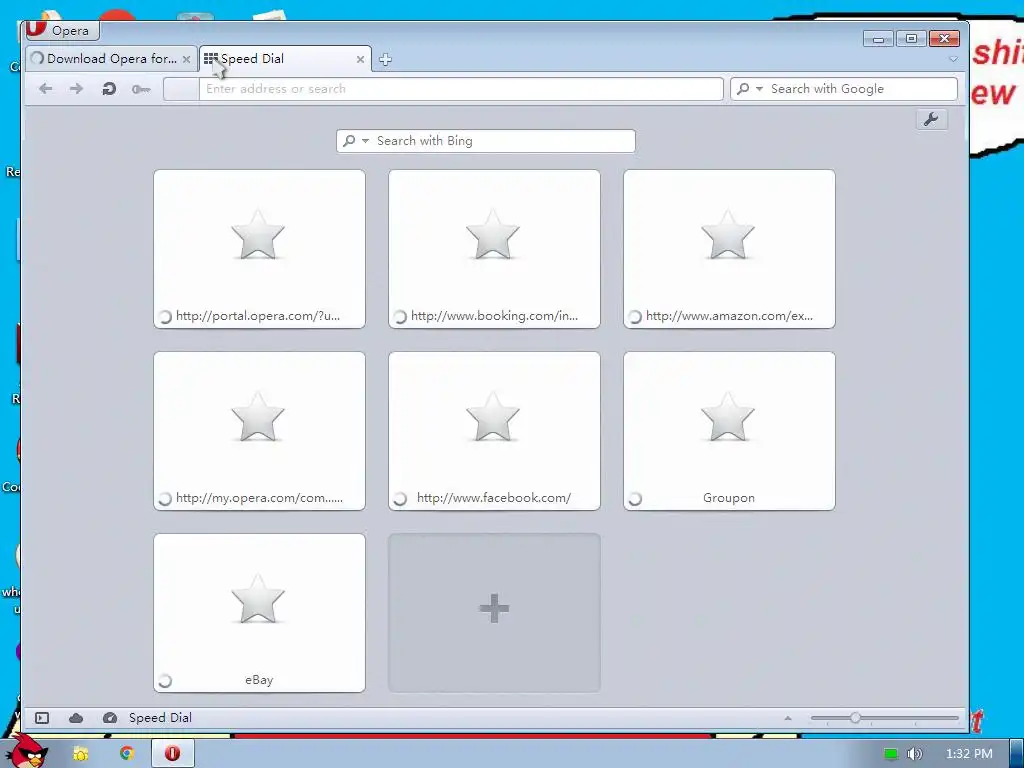This screenshot has height=768, width=1024.
Task: Reload the page
Action: coord(109,89)
